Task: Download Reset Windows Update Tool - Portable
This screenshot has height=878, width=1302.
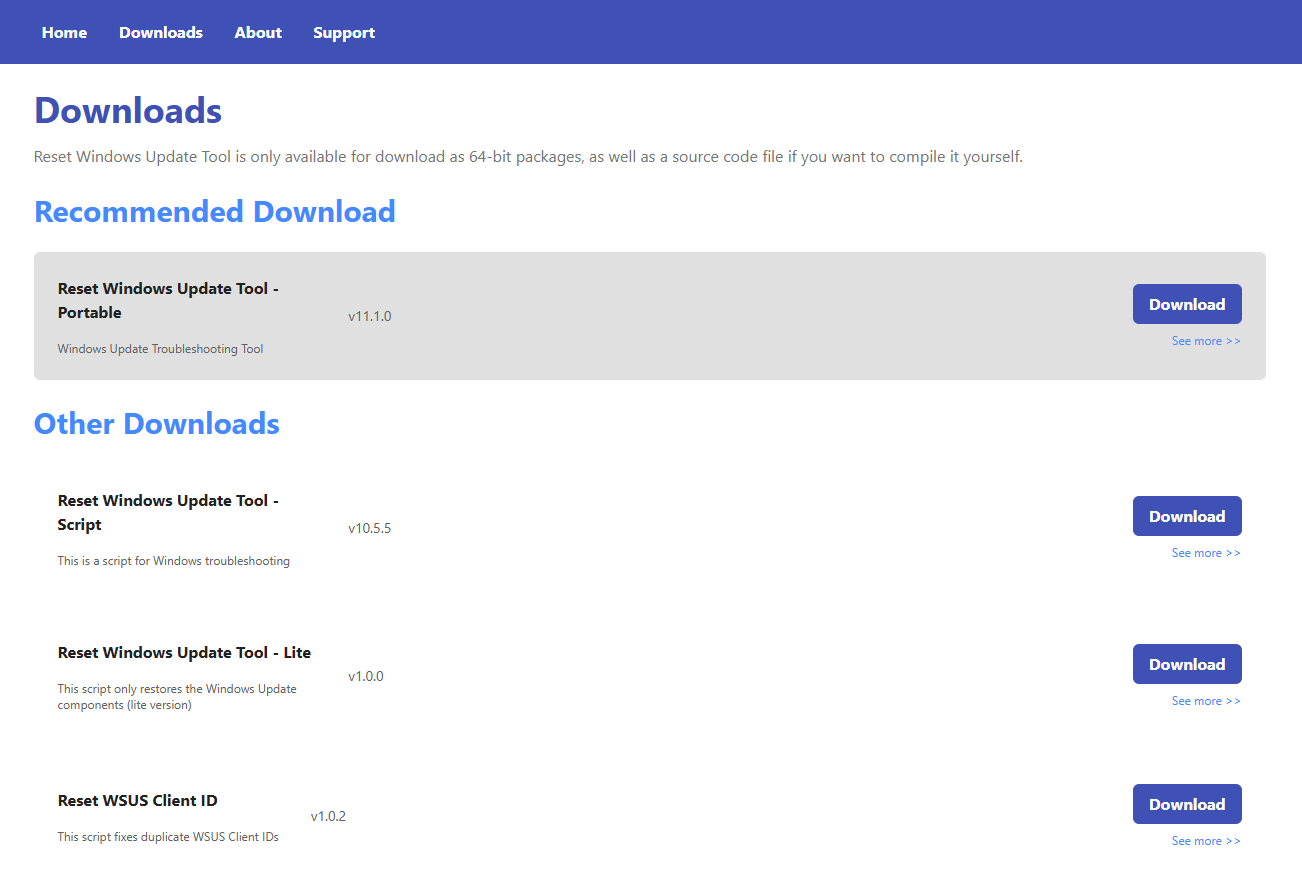Action: (1187, 304)
